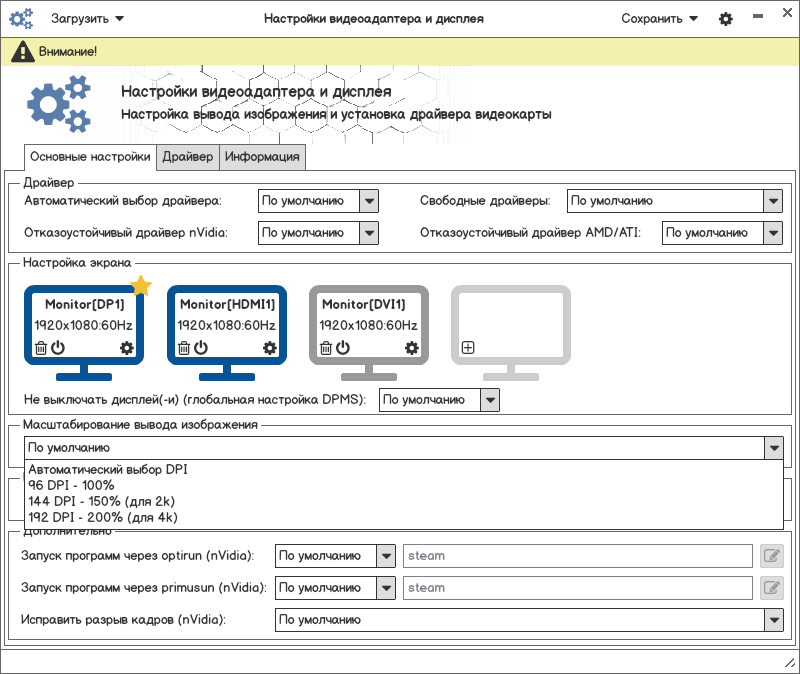Delete Monitor[HDMI1] using trash icon
Viewport: 800px width, 674px height.
[x=184, y=348]
